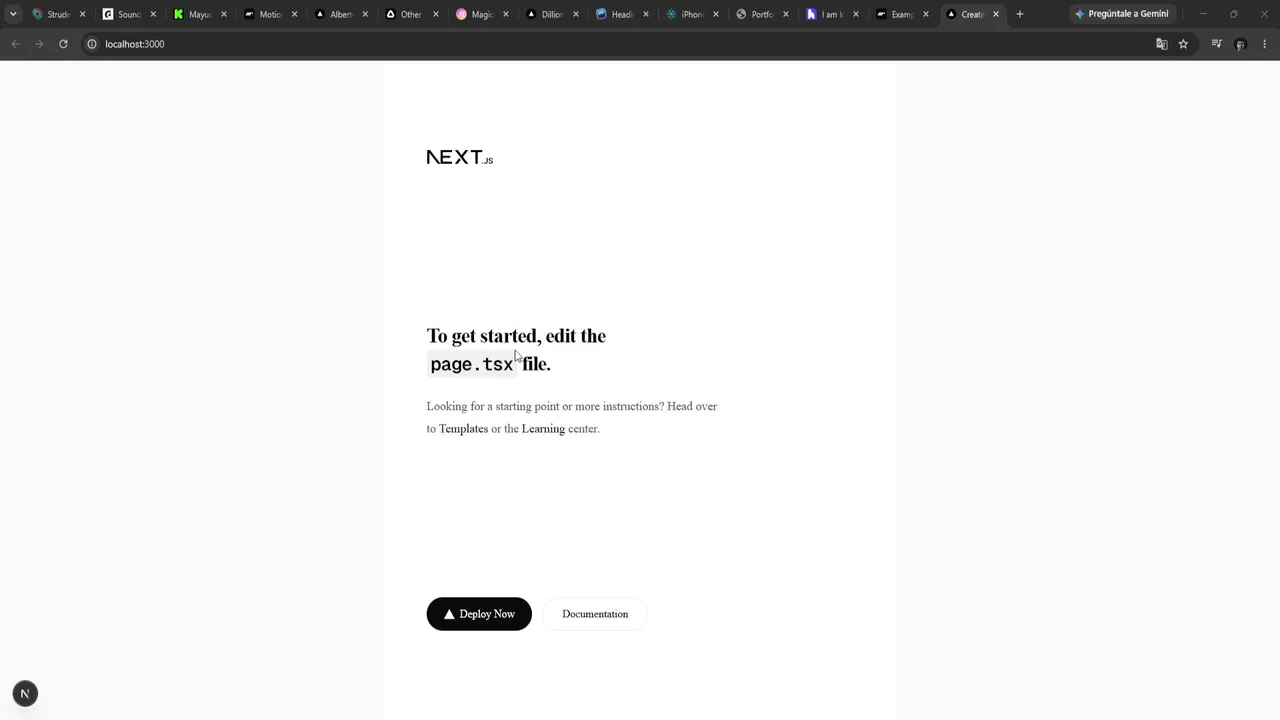Close the Albert tab
The image size is (1280, 720).
coord(365,14)
